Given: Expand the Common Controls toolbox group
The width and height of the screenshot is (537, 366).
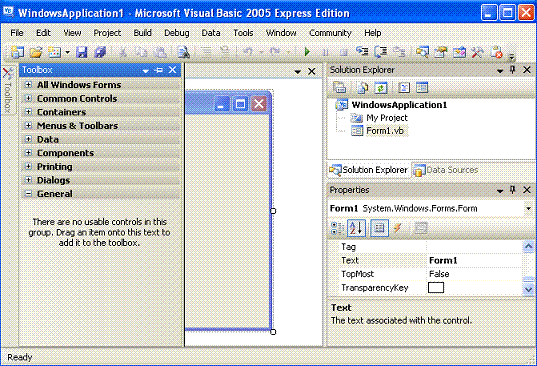Looking at the screenshot, I should [29, 99].
